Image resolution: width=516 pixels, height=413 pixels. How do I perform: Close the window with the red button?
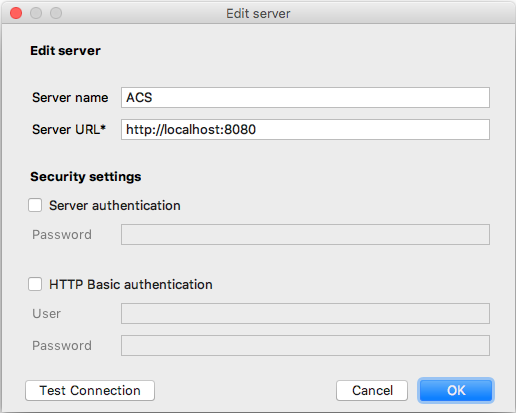coord(16,13)
